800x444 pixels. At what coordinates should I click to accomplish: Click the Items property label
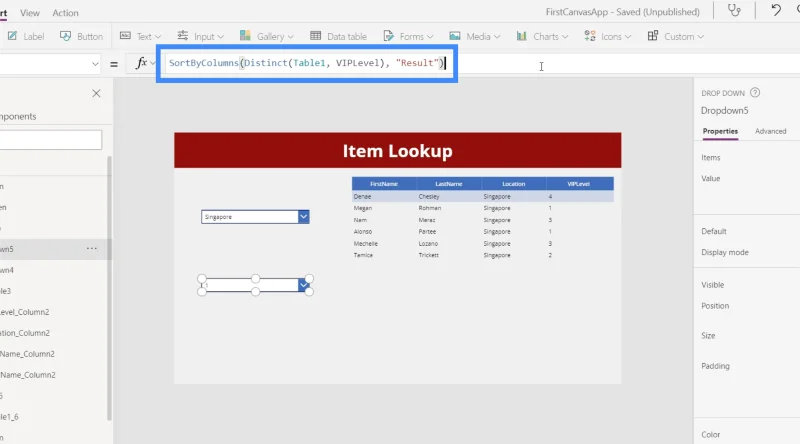pyautogui.click(x=711, y=158)
